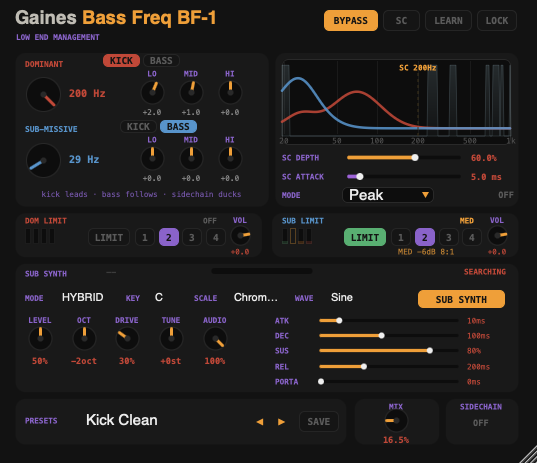
Task: Select KICK as the Dominant source
Action: click(121, 61)
